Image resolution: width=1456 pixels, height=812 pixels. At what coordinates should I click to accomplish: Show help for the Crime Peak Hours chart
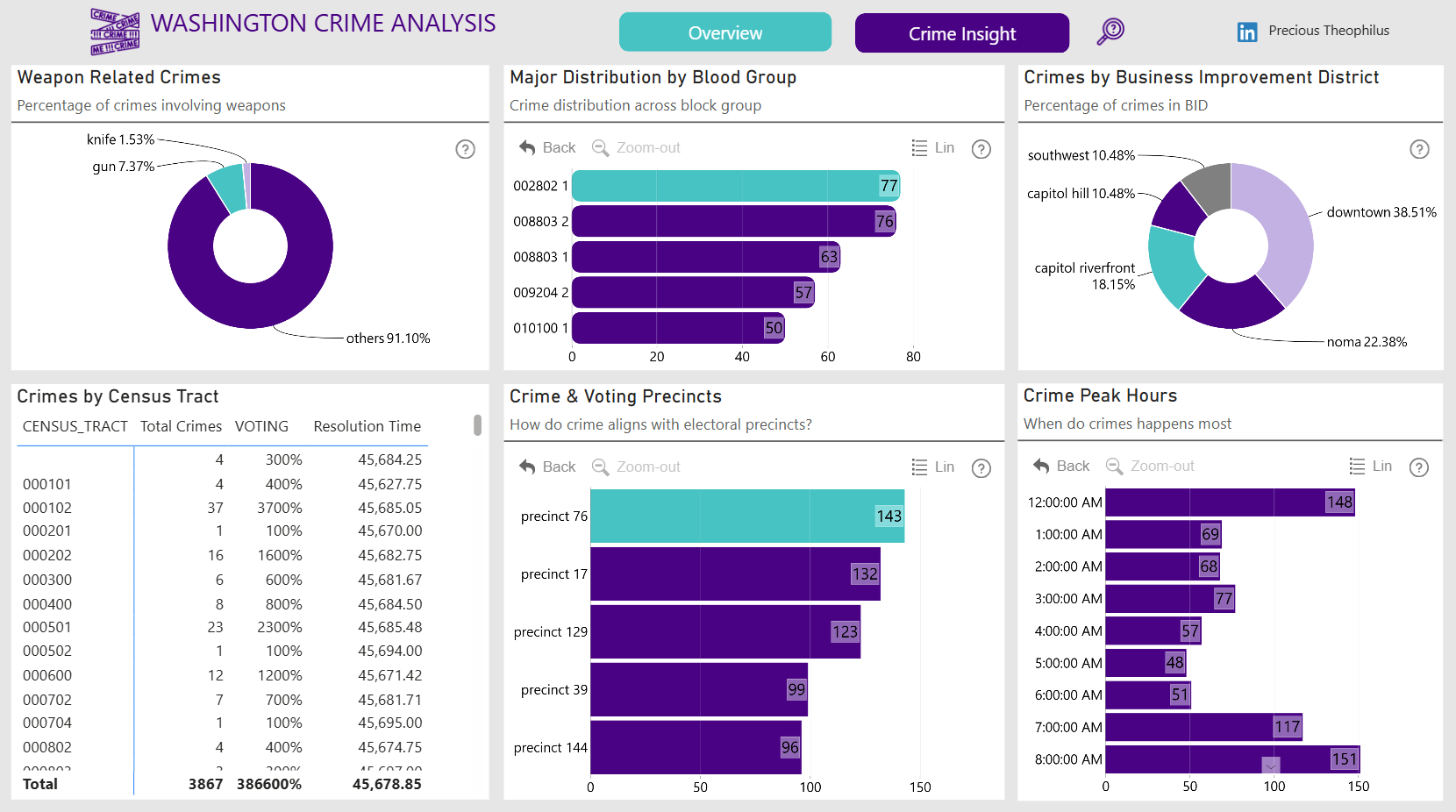click(1419, 467)
